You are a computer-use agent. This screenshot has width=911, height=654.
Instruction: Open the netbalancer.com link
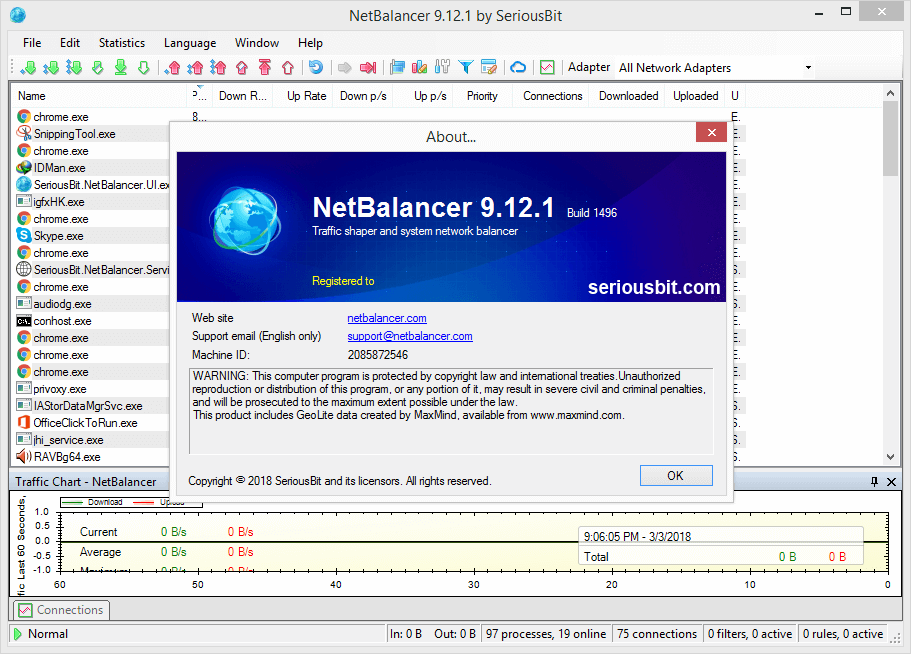click(x=387, y=318)
